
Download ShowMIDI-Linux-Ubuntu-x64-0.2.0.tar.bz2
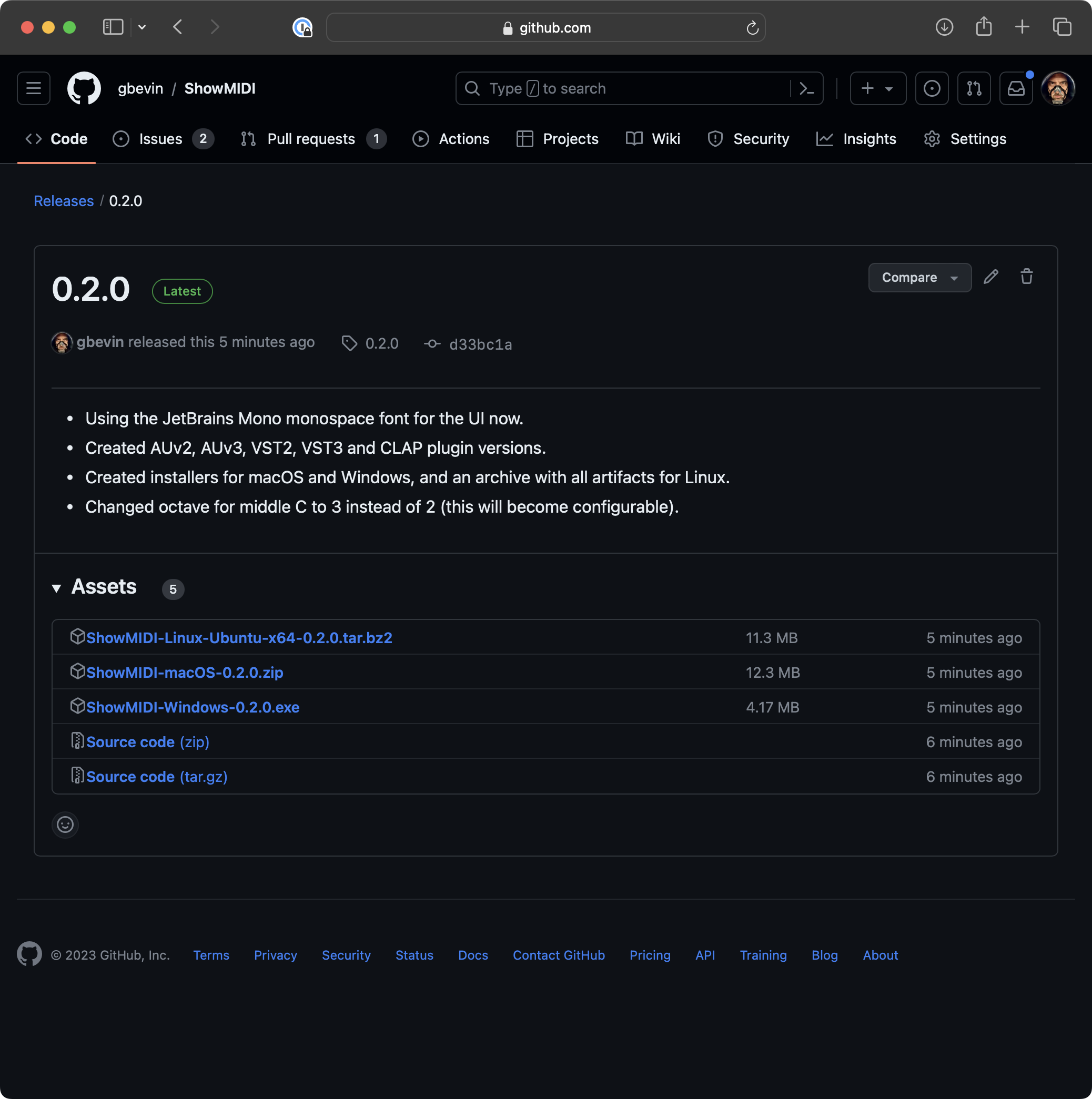[x=239, y=637]
